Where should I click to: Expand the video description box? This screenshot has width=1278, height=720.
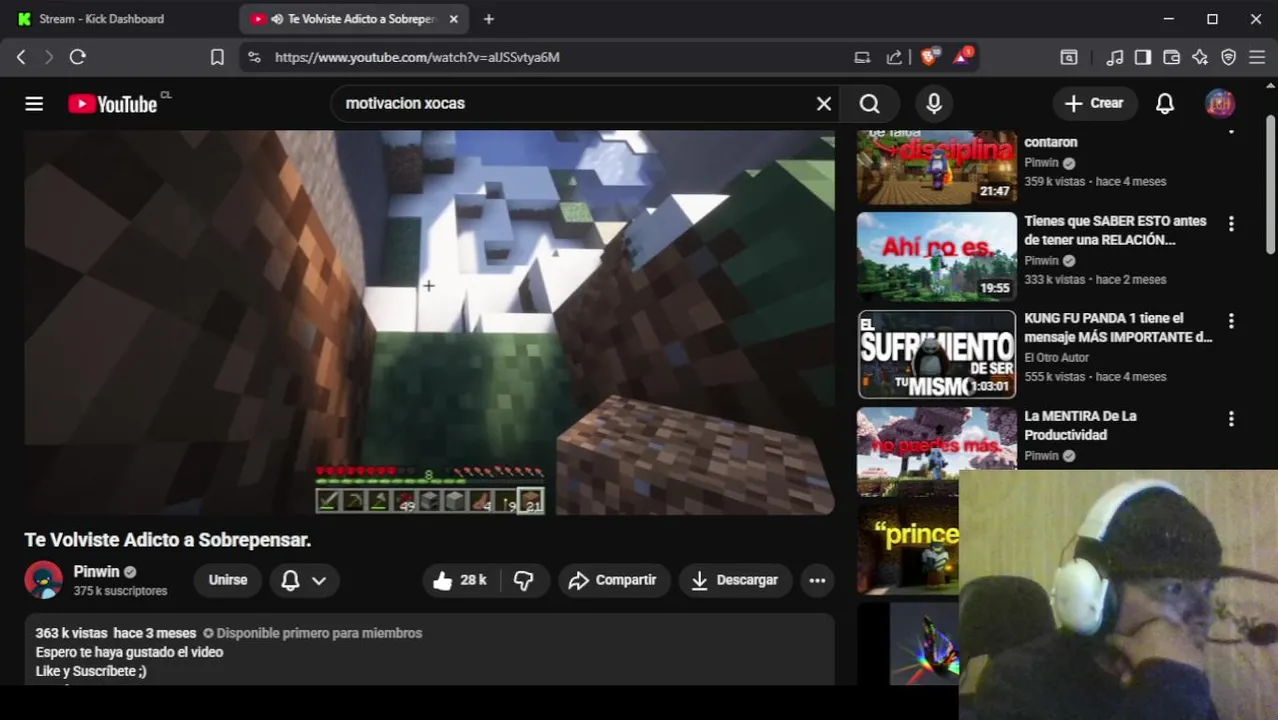tap(429, 650)
